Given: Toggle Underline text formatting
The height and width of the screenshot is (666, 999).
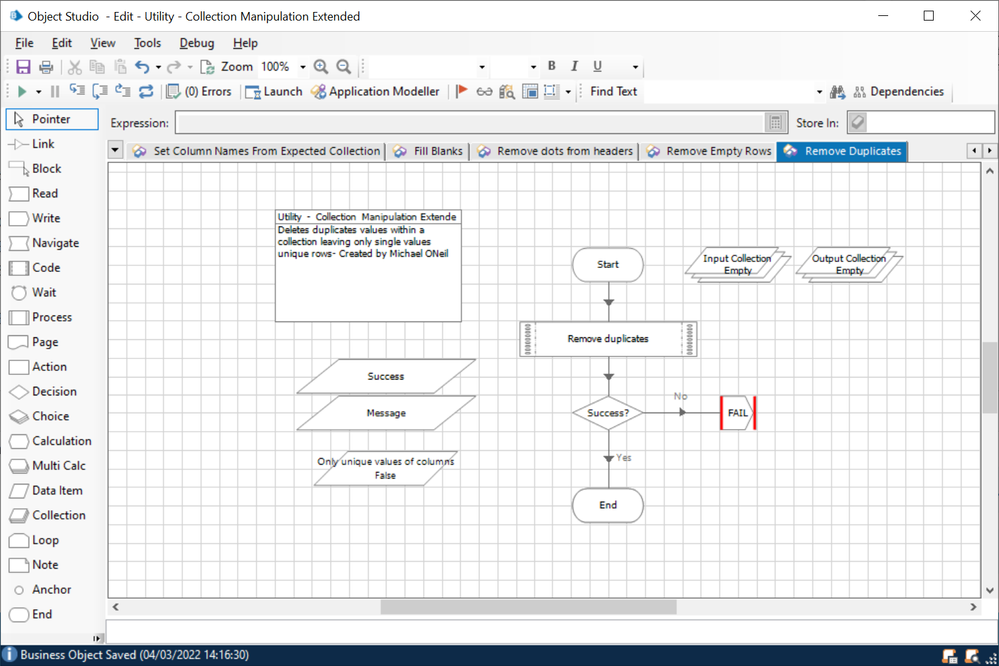Looking at the screenshot, I should 597,67.
